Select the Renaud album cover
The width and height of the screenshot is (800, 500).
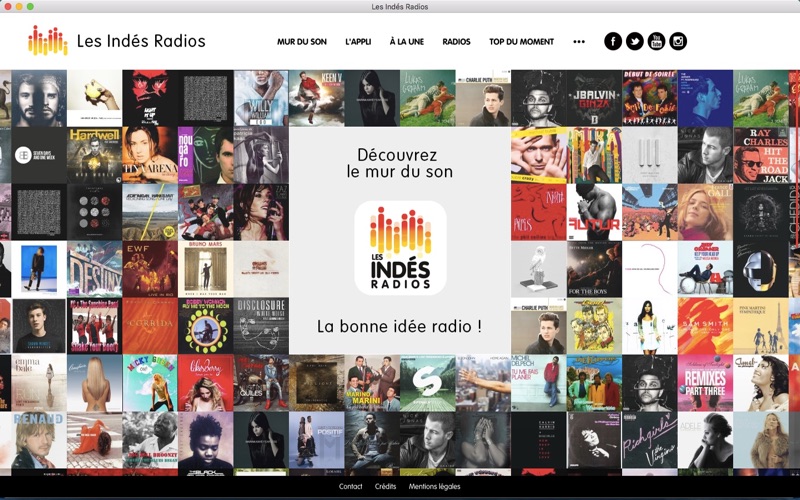[x=39, y=440]
